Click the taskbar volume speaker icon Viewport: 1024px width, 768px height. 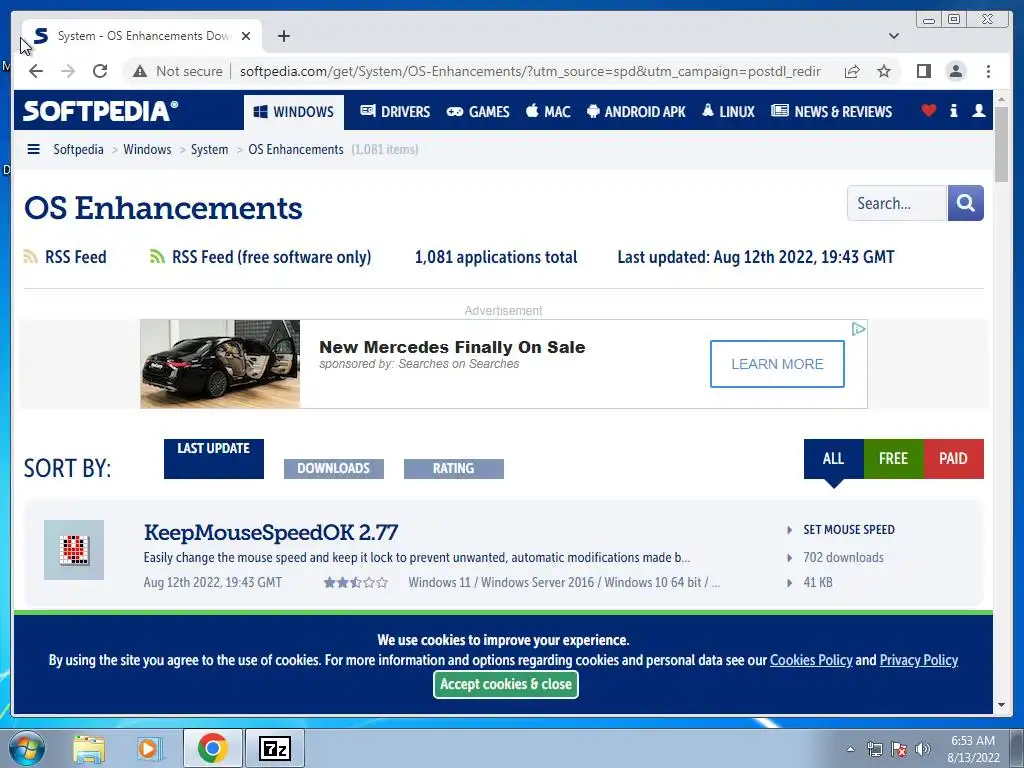(923, 749)
